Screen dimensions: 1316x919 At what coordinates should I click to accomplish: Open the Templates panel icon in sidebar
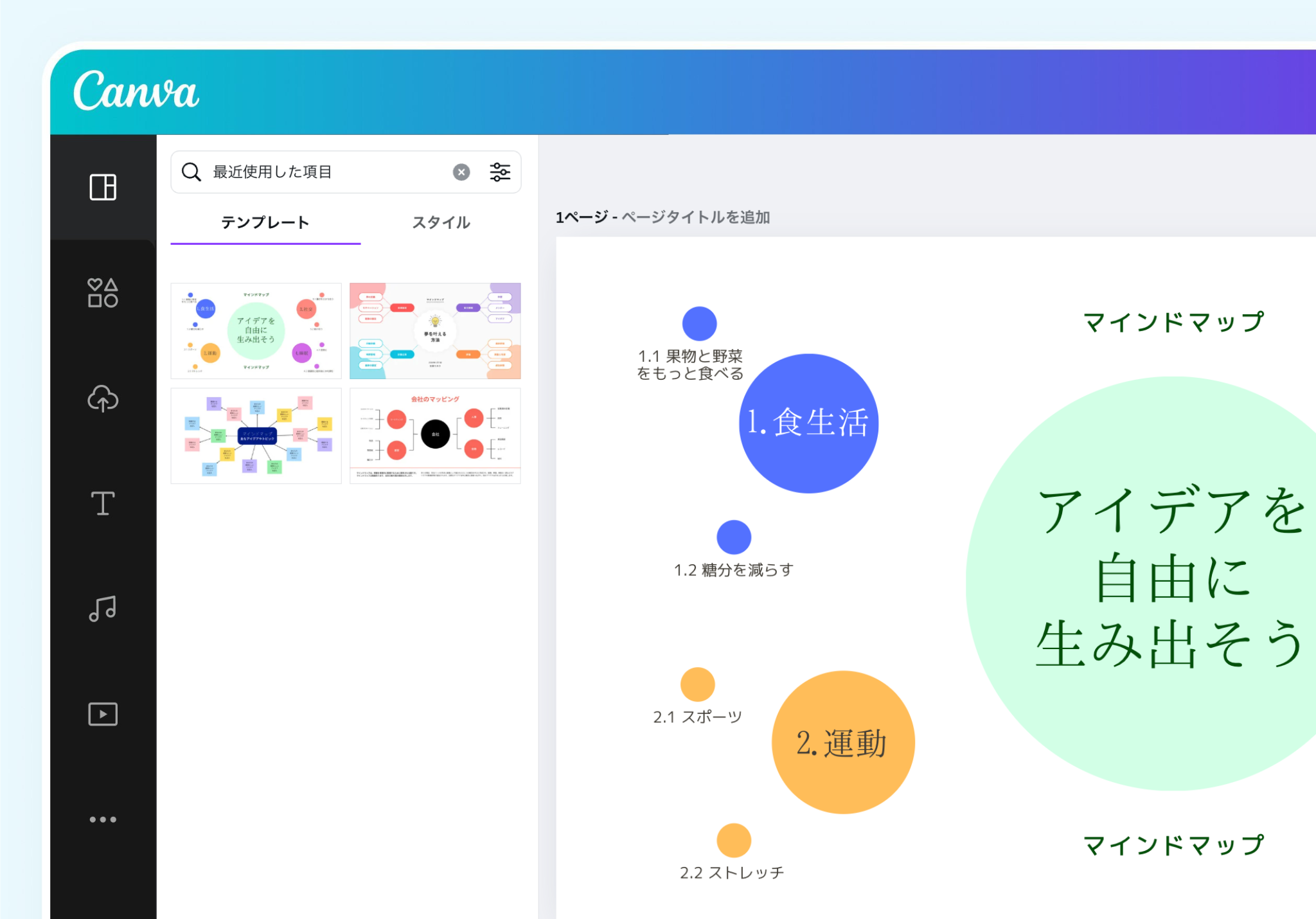pyautogui.click(x=103, y=187)
